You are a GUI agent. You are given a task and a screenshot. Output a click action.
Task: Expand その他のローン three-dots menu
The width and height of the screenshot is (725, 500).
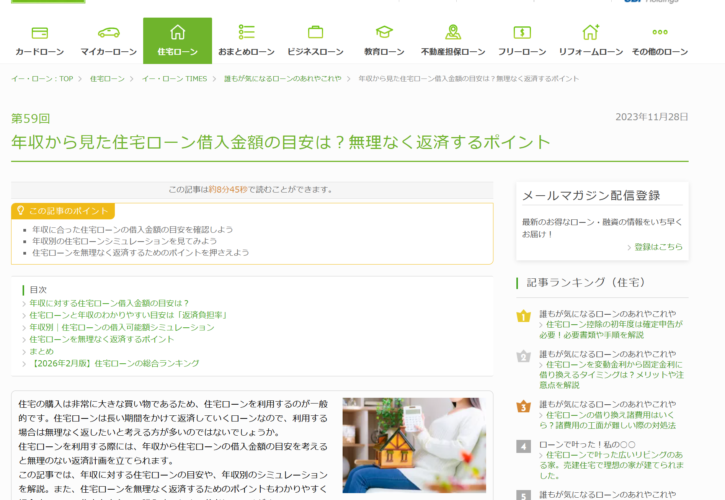[660, 32]
